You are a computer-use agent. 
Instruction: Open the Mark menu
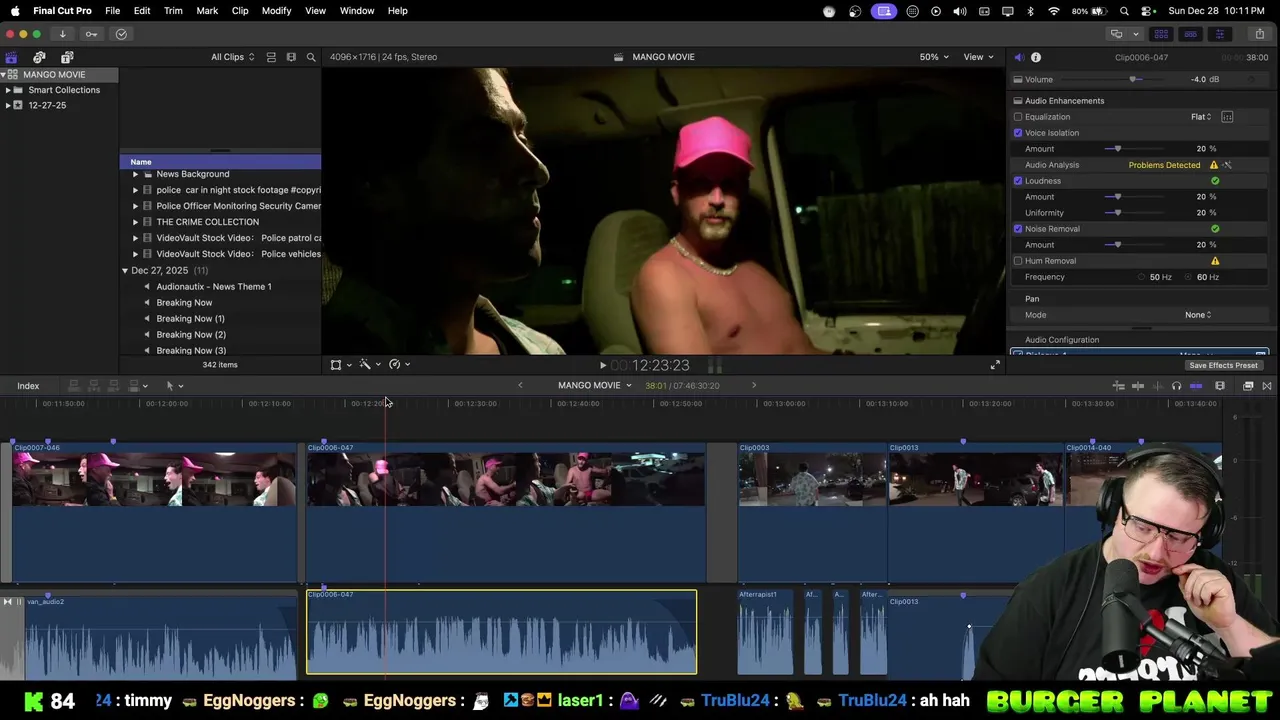pos(207,11)
